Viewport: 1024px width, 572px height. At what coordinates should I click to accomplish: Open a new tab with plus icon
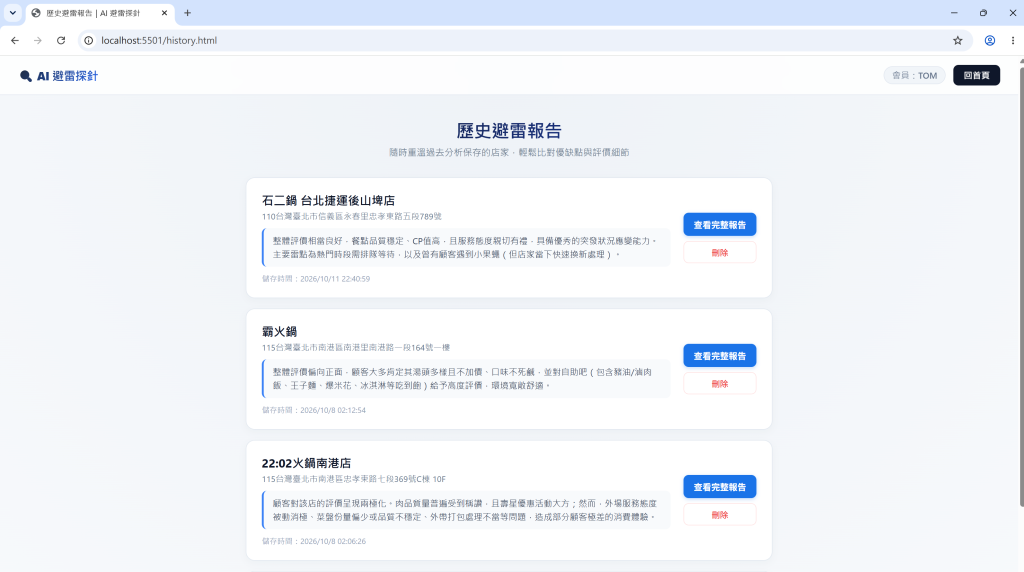pos(187,13)
